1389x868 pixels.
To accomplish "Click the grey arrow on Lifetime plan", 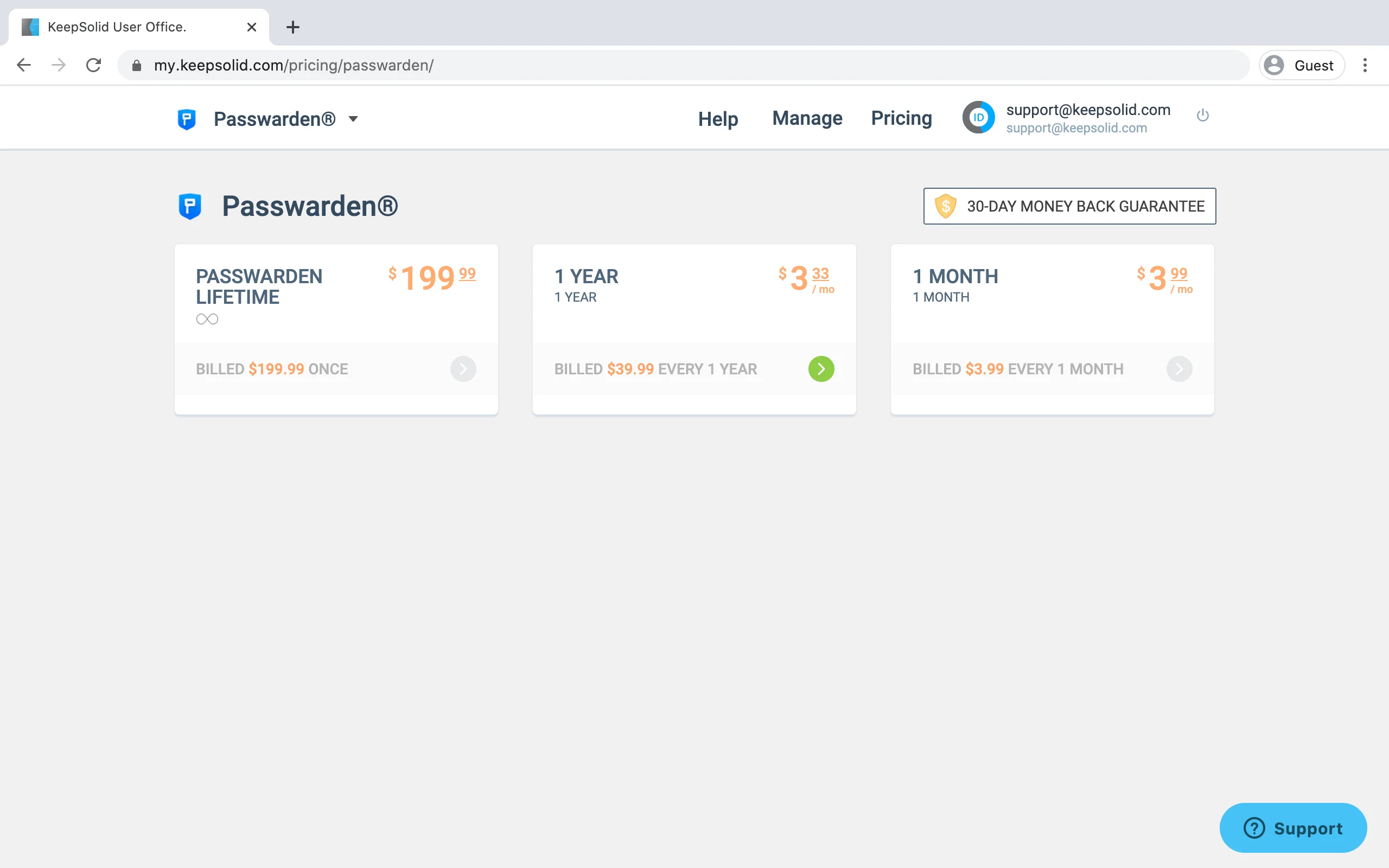I will click(463, 368).
